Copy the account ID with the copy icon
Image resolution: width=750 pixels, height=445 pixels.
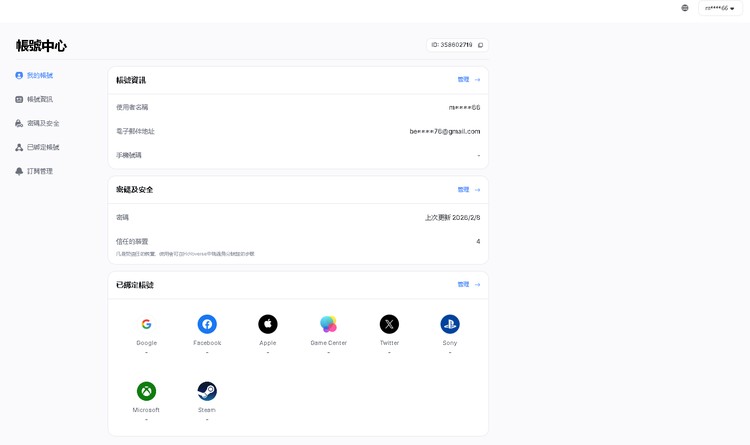481,45
